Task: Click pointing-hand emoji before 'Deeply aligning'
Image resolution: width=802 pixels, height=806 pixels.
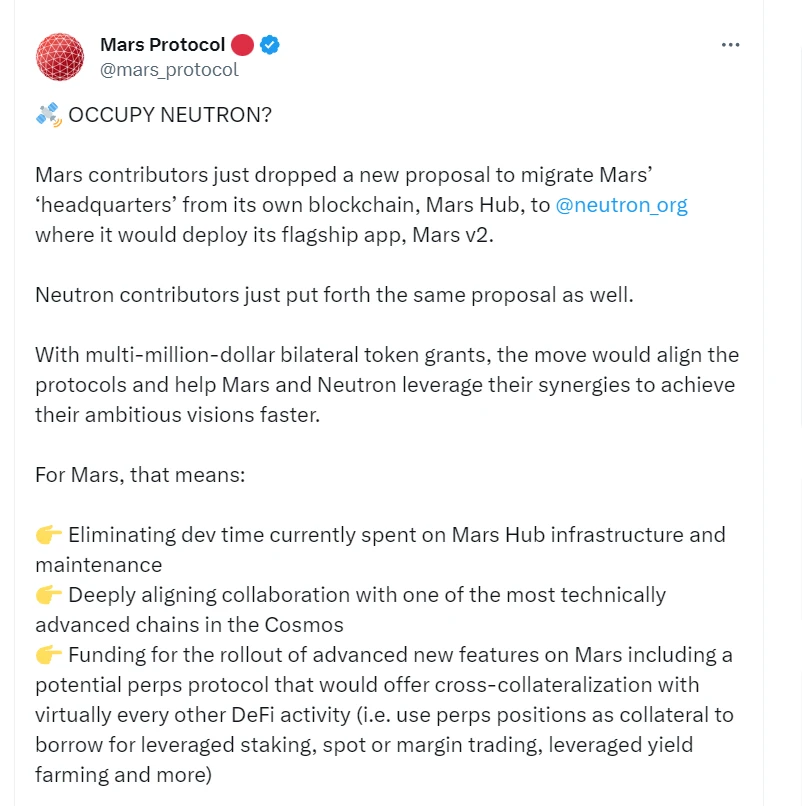Action: [x=48, y=595]
